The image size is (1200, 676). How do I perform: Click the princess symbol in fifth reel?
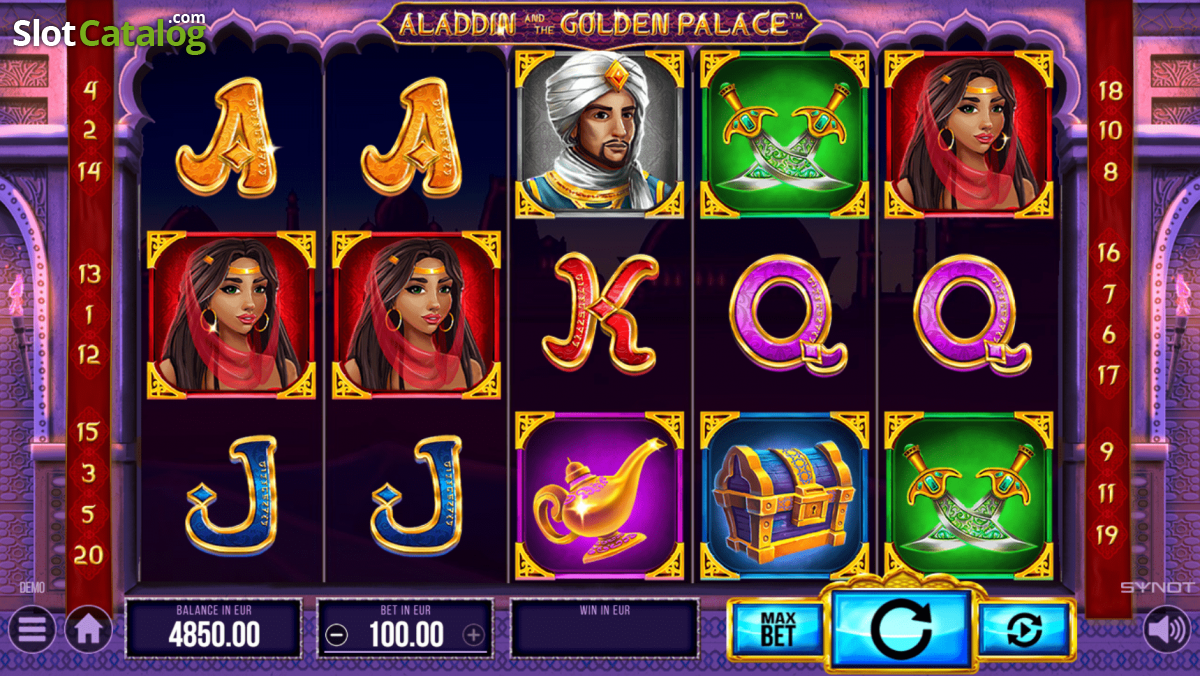click(968, 134)
